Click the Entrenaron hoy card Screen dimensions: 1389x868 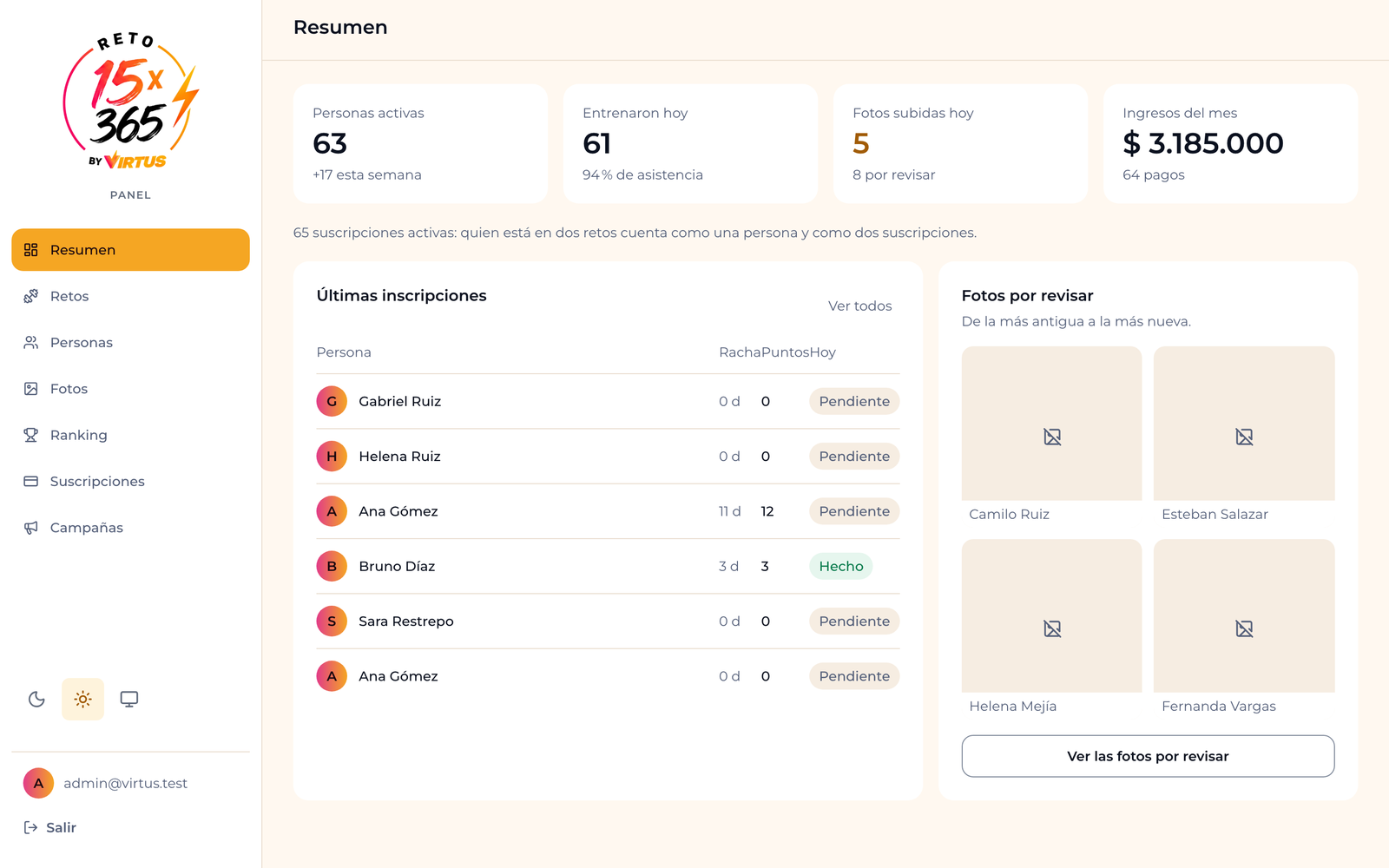point(690,144)
